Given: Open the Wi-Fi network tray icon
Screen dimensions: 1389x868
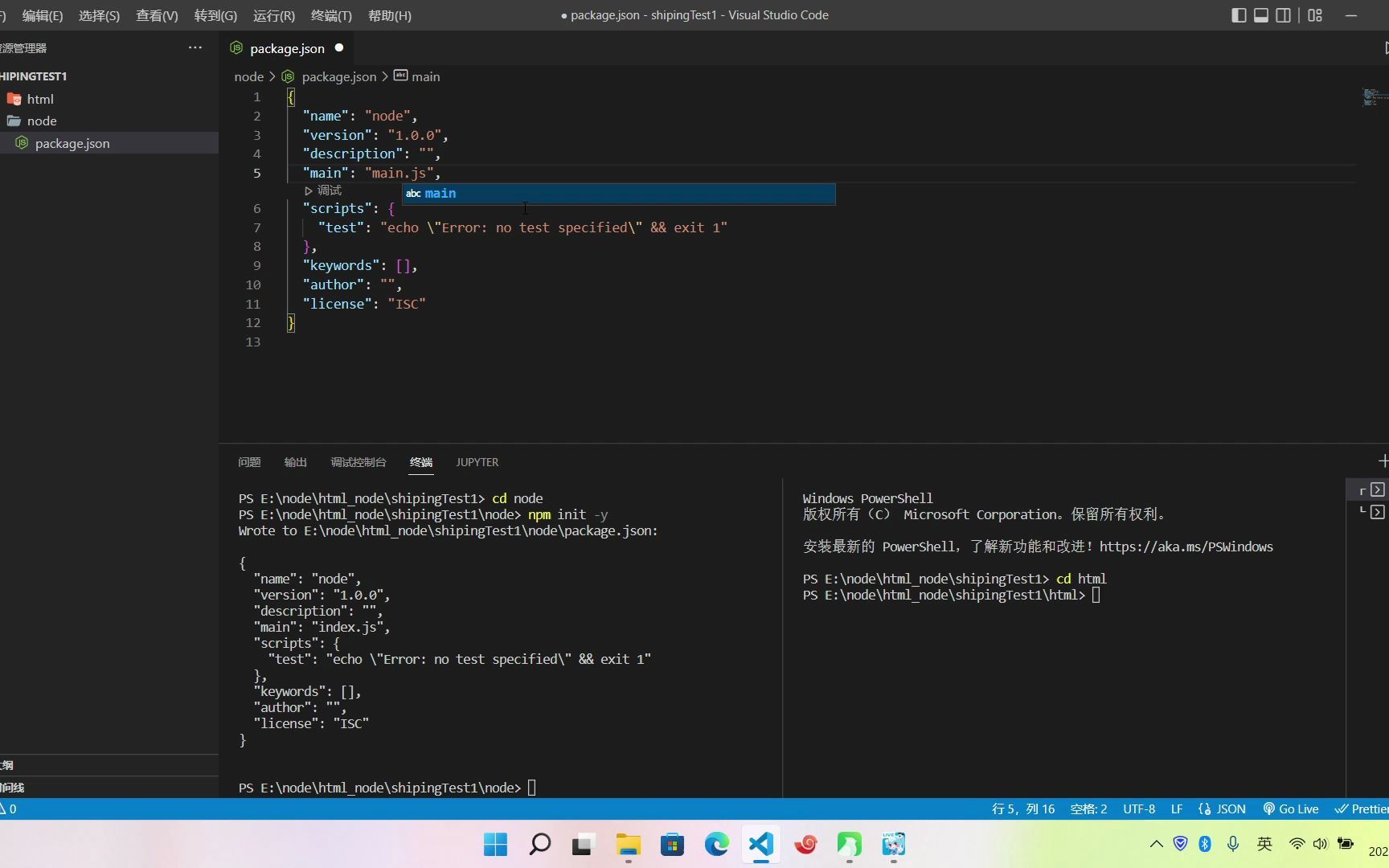Looking at the screenshot, I should pyautogui.click(x=1297, y=844).
